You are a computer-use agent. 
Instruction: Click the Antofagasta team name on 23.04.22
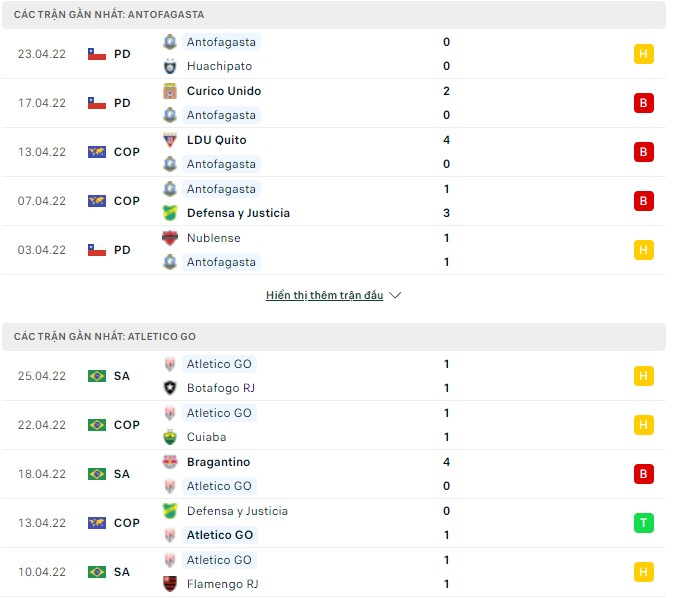[221, 42]
